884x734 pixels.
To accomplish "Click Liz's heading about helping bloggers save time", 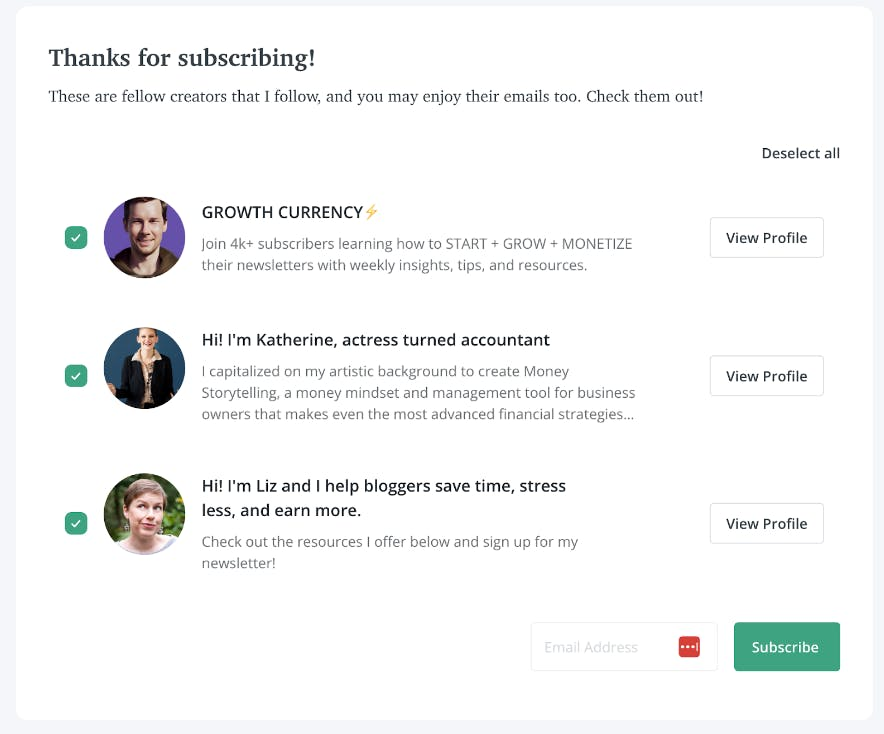I will (x=383, y=498).
